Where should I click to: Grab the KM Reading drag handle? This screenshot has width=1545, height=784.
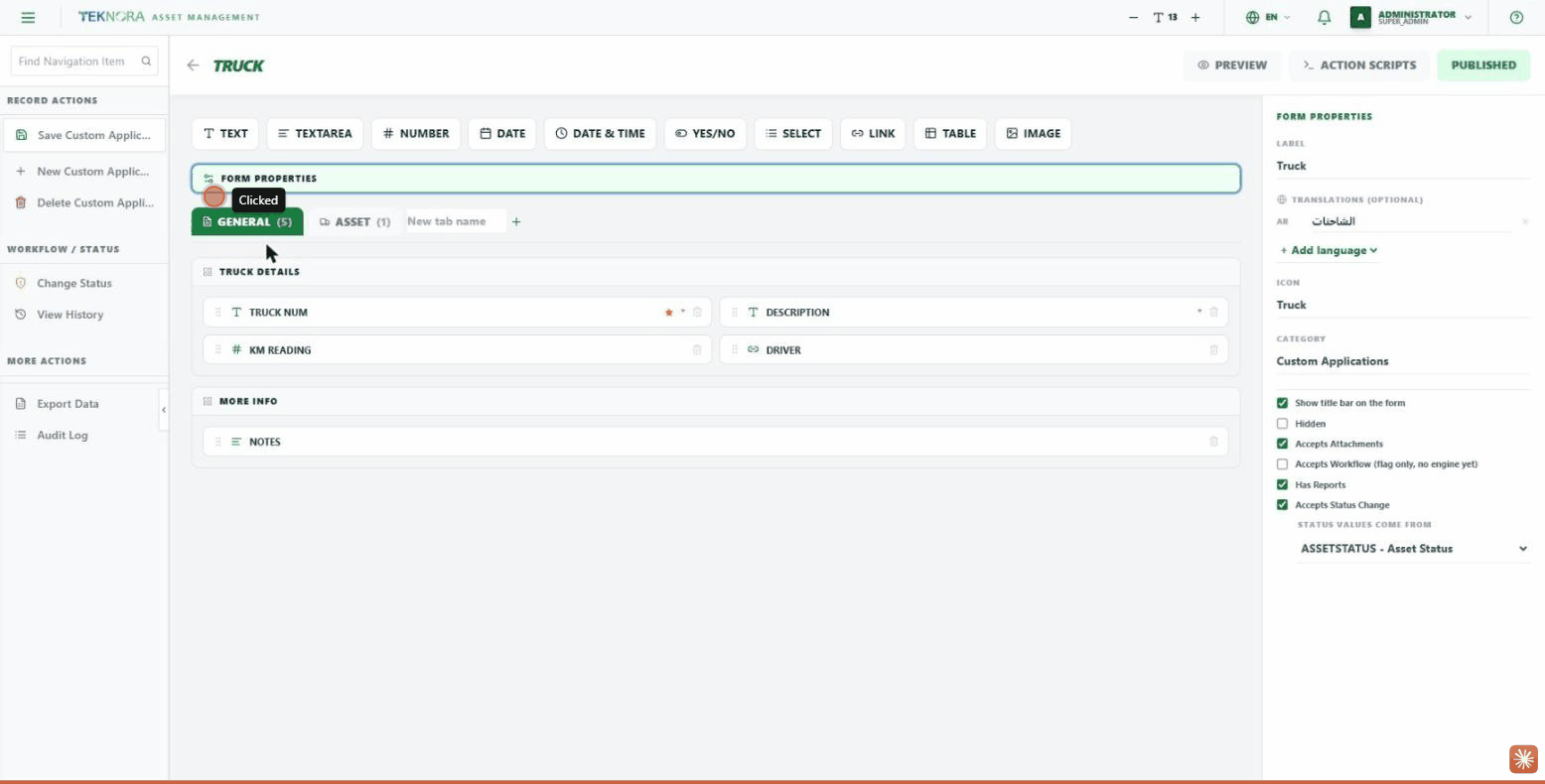217,349
